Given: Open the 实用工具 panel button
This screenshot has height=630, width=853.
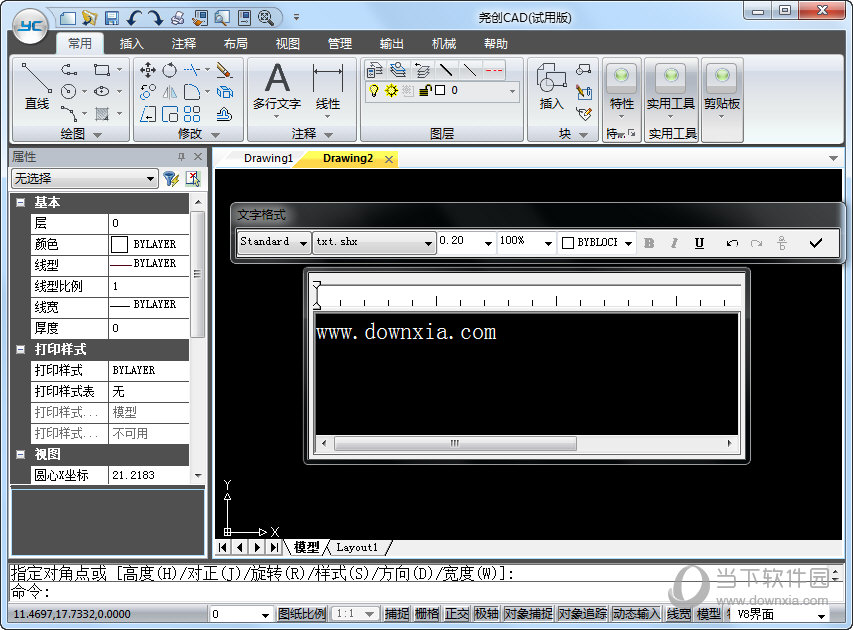Looking at the screenshot, I should (x=671, y=91).
